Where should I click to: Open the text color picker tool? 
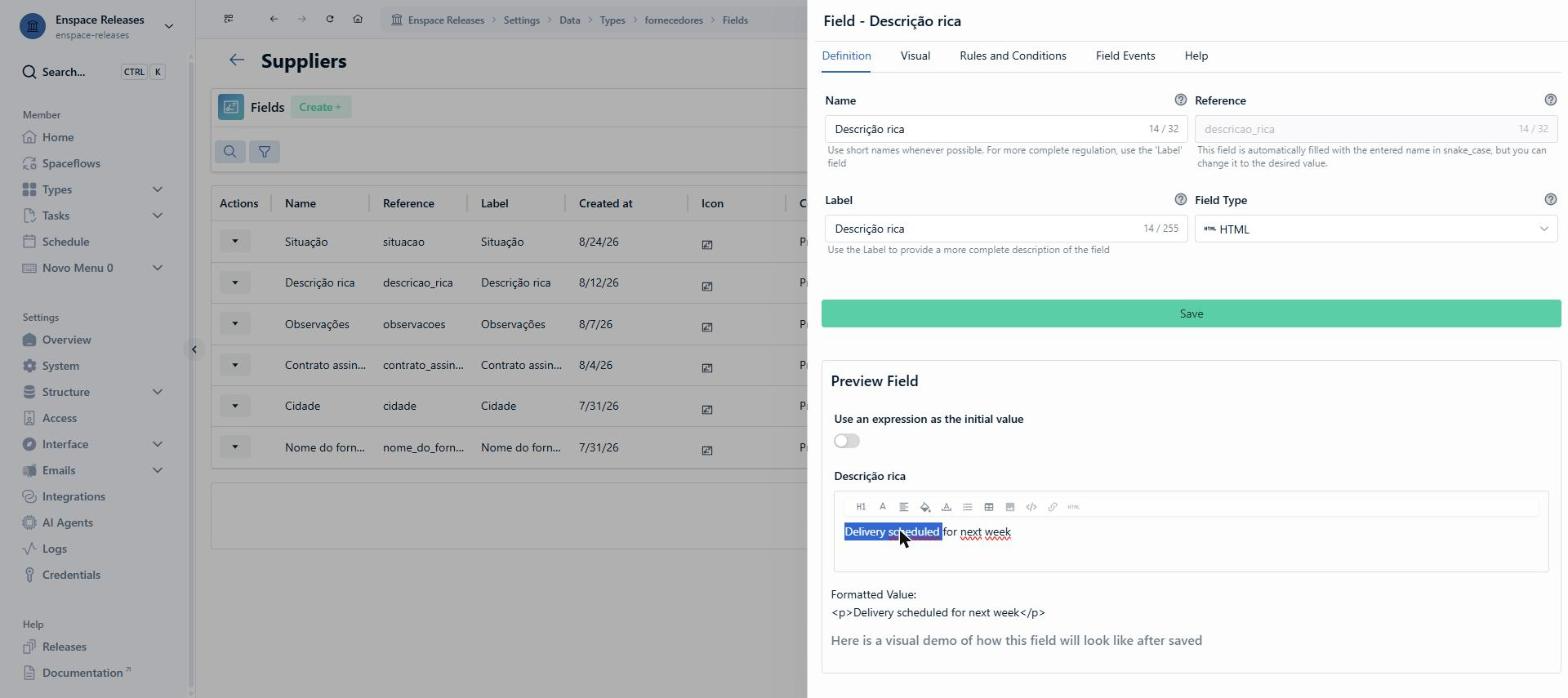click(x=946, y=507)
